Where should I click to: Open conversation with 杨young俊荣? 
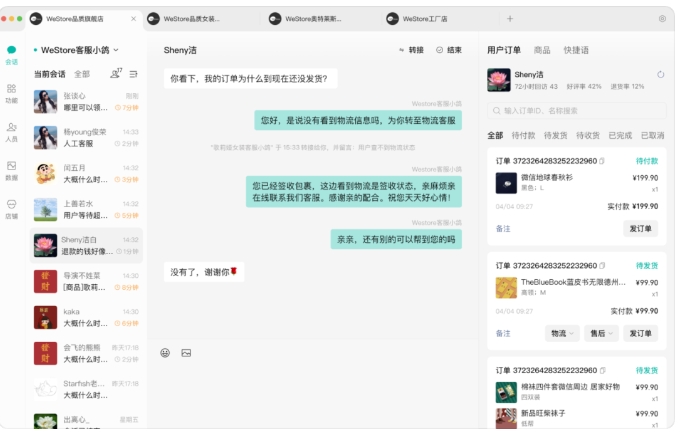(86, 137)
